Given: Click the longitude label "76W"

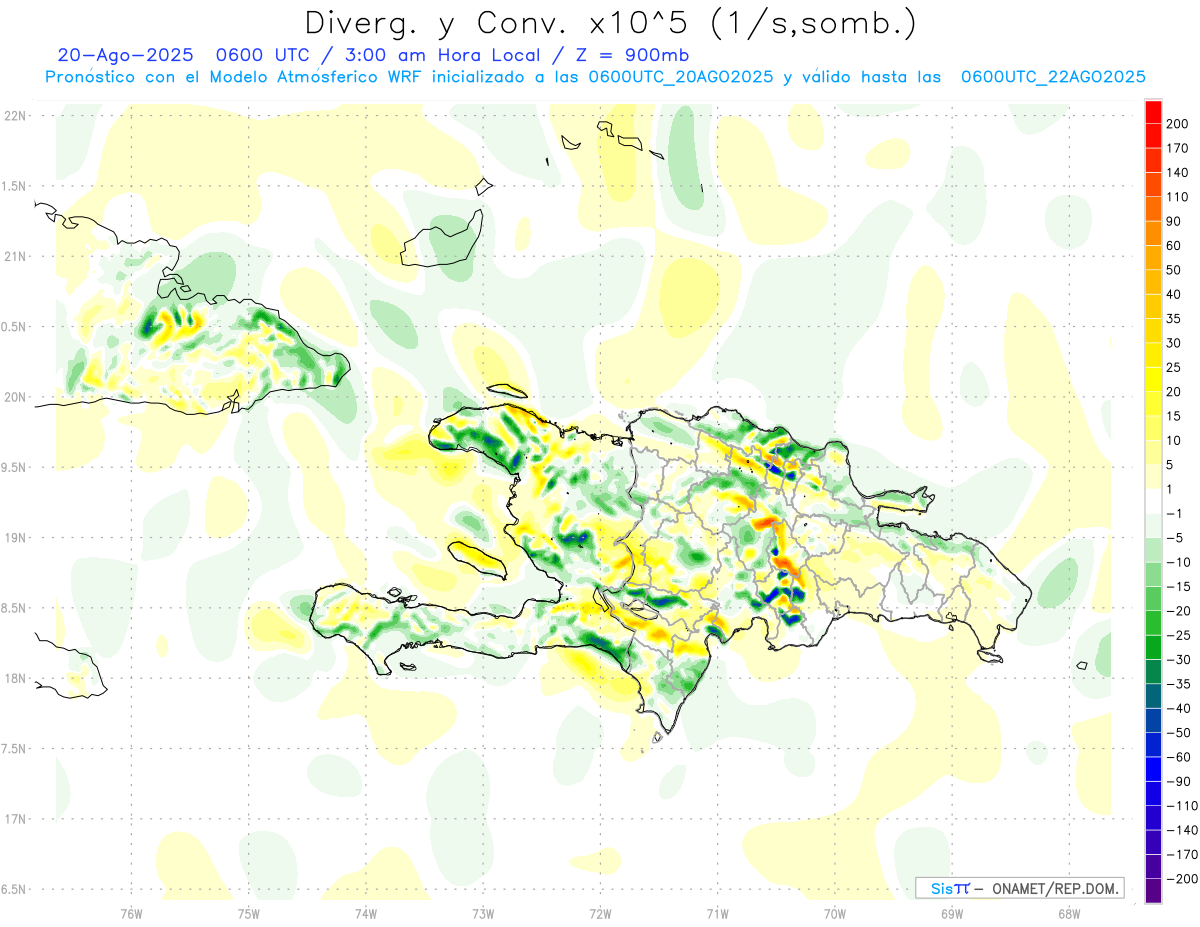Looking at the screenshot, I should point(131,913).
